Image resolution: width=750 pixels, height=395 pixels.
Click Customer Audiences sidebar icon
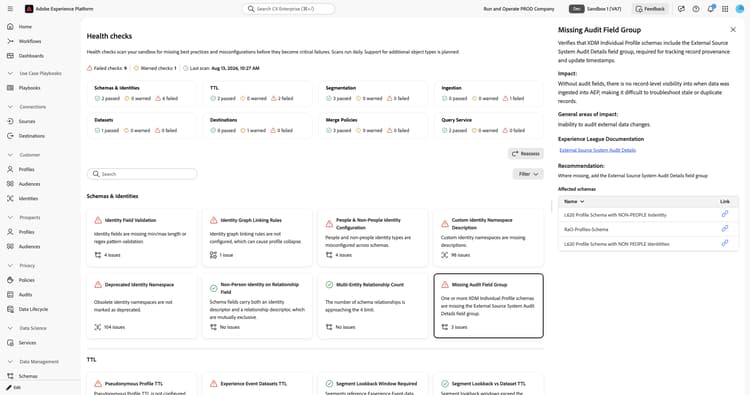point(10,184)
